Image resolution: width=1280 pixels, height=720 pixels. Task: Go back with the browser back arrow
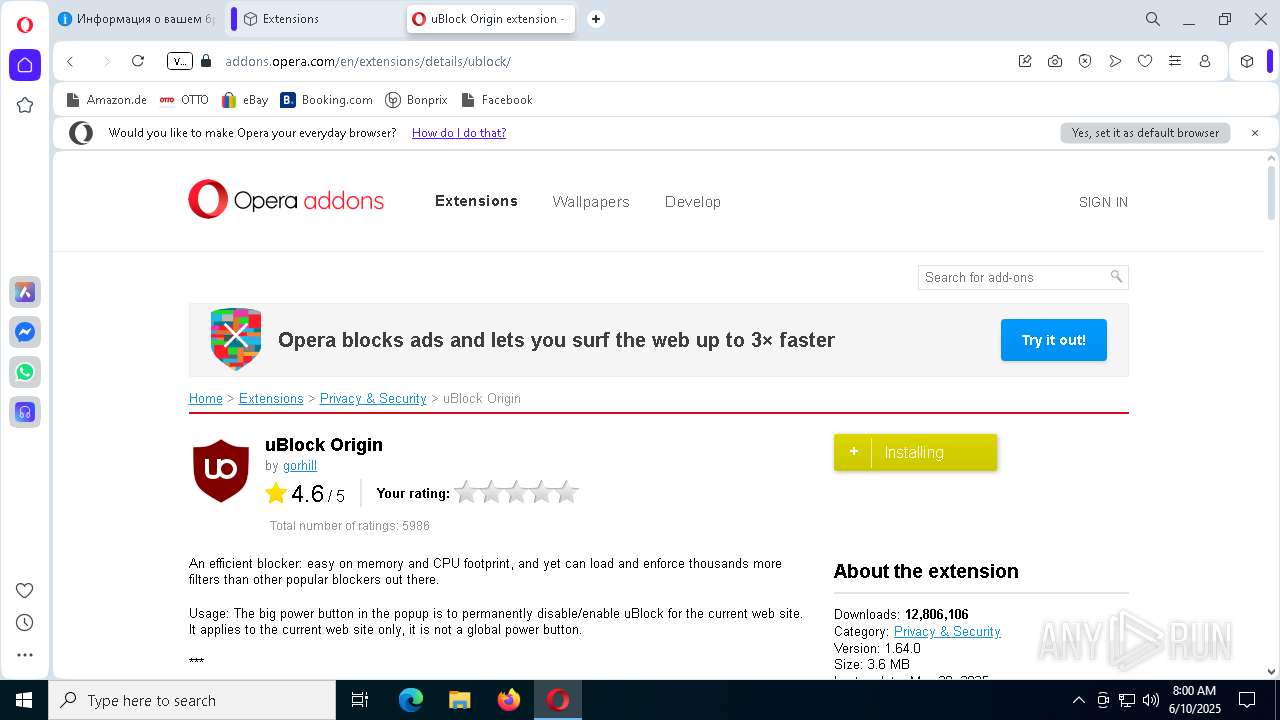[x=70, y=61]
